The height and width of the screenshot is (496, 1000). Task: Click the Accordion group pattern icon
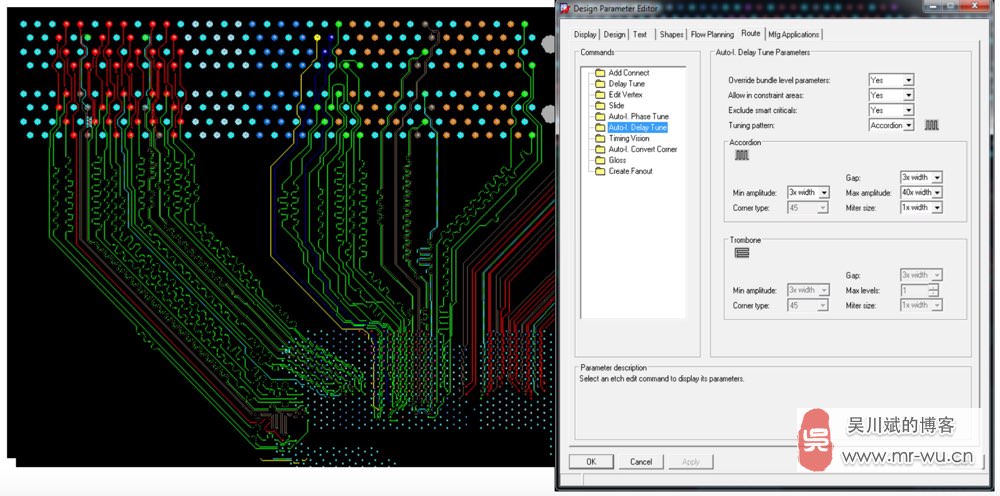741,155
